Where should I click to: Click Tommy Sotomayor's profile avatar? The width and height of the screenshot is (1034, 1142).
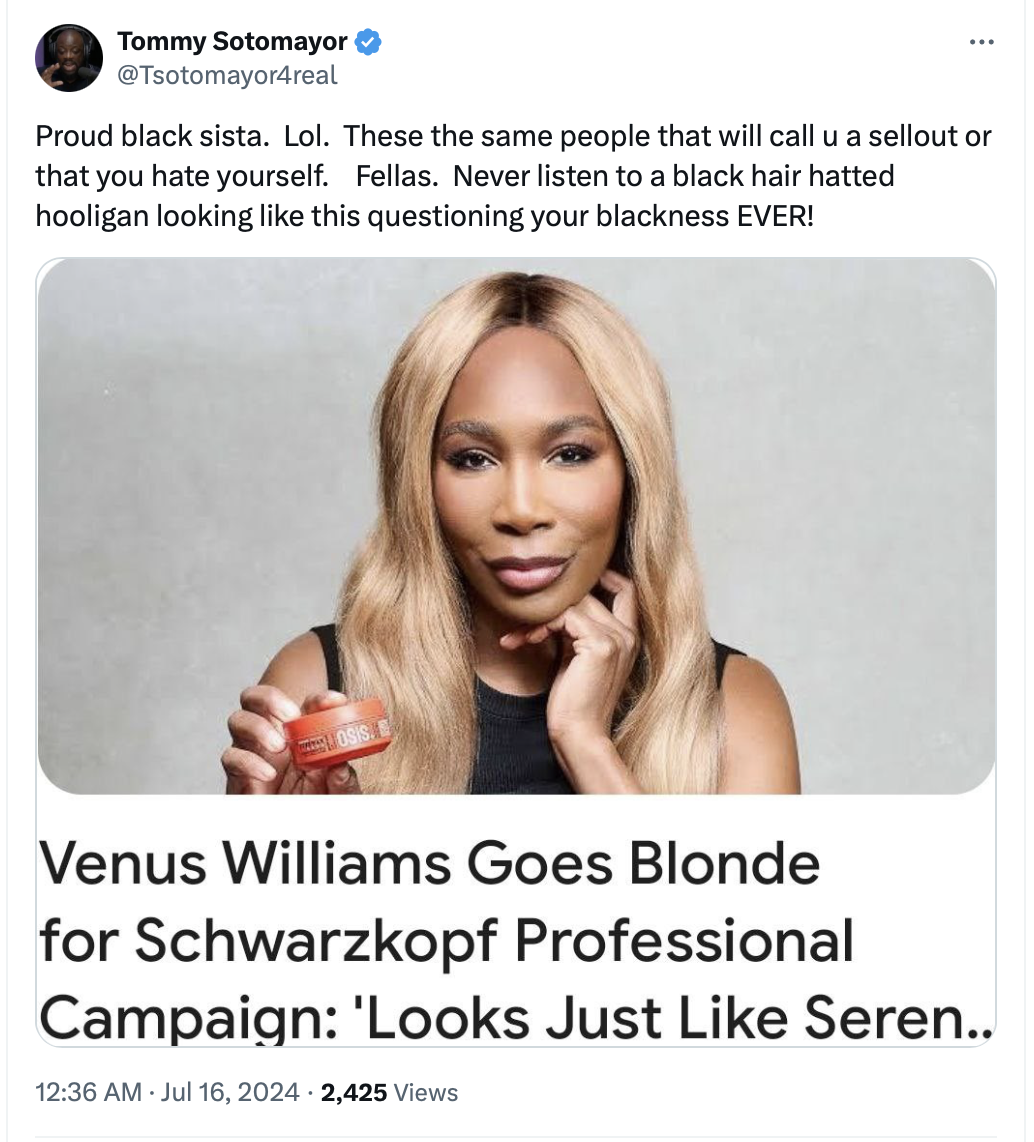[x=69, y=58]
